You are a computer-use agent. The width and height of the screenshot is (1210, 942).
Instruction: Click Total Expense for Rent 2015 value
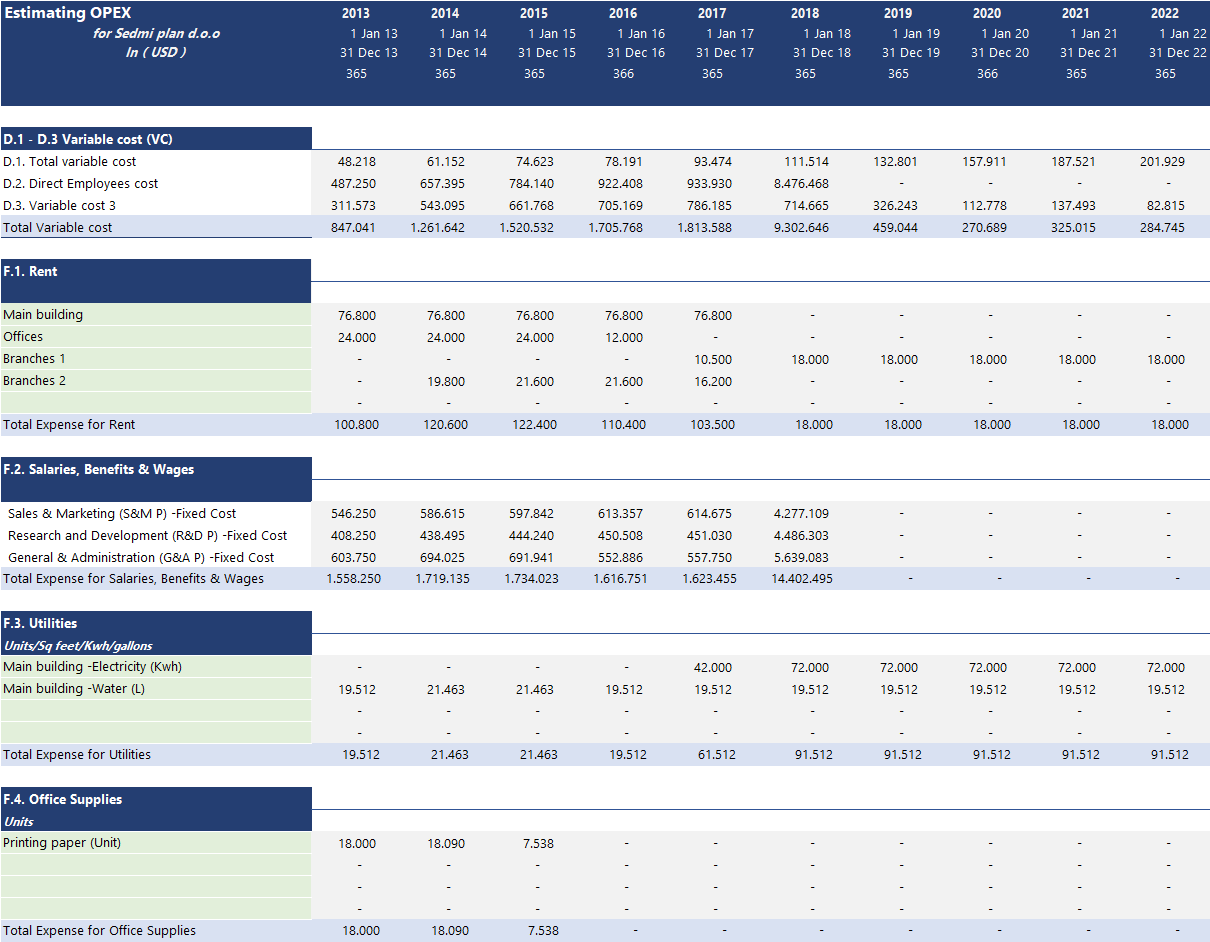point(538,425)
